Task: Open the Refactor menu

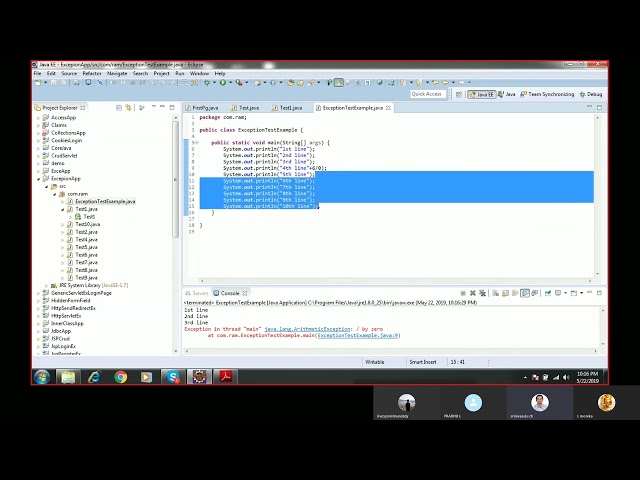Action: point(92,73)
